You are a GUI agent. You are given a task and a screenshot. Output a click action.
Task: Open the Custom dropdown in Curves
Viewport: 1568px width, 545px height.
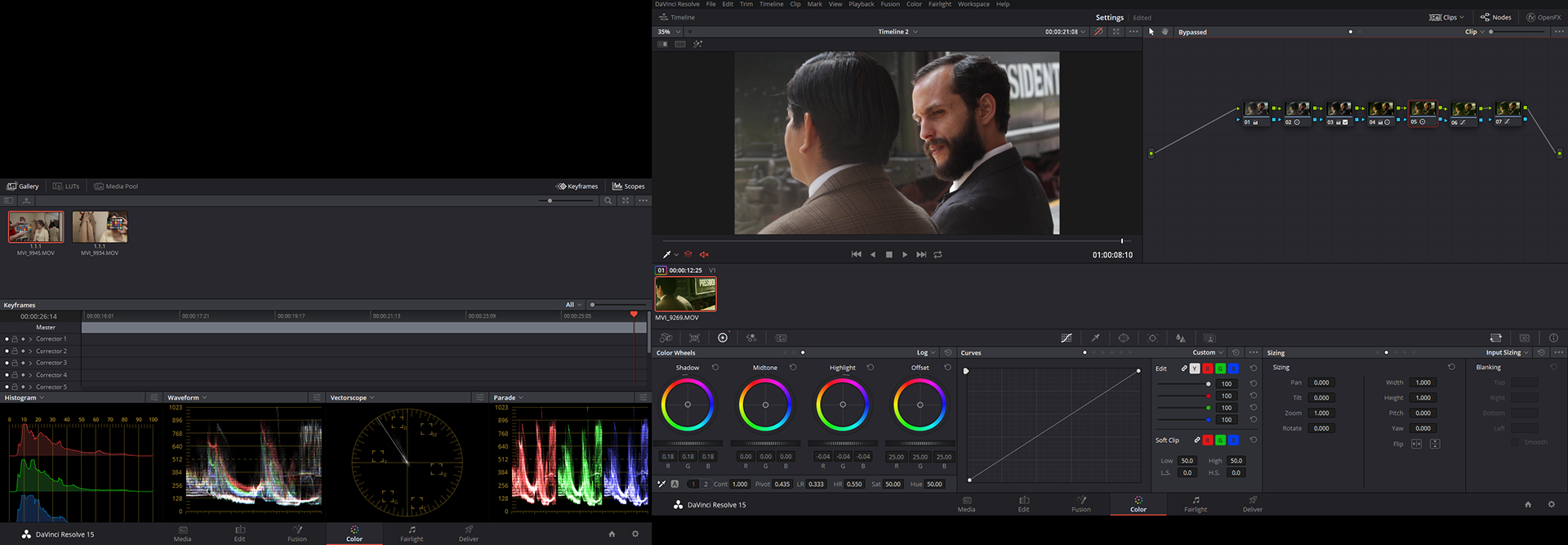(1208, 353)
